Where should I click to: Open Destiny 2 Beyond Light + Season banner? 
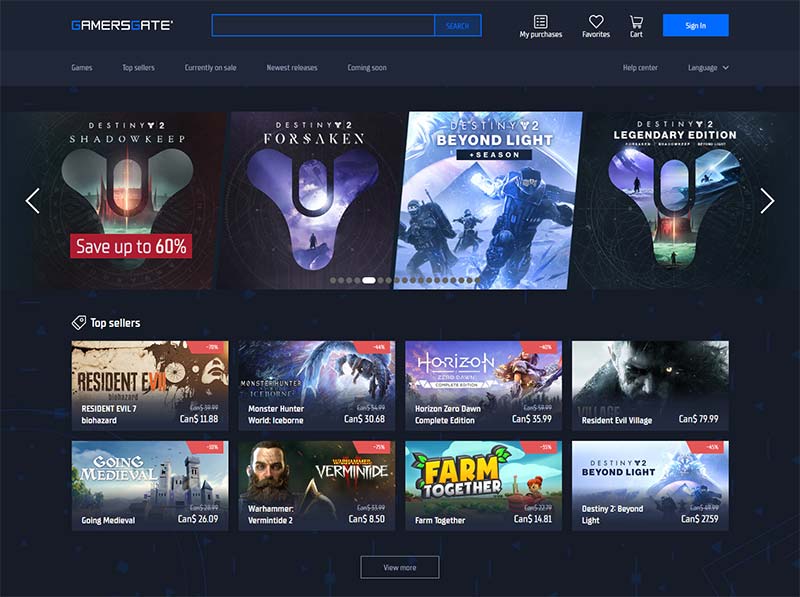click(x=488, y=201)
